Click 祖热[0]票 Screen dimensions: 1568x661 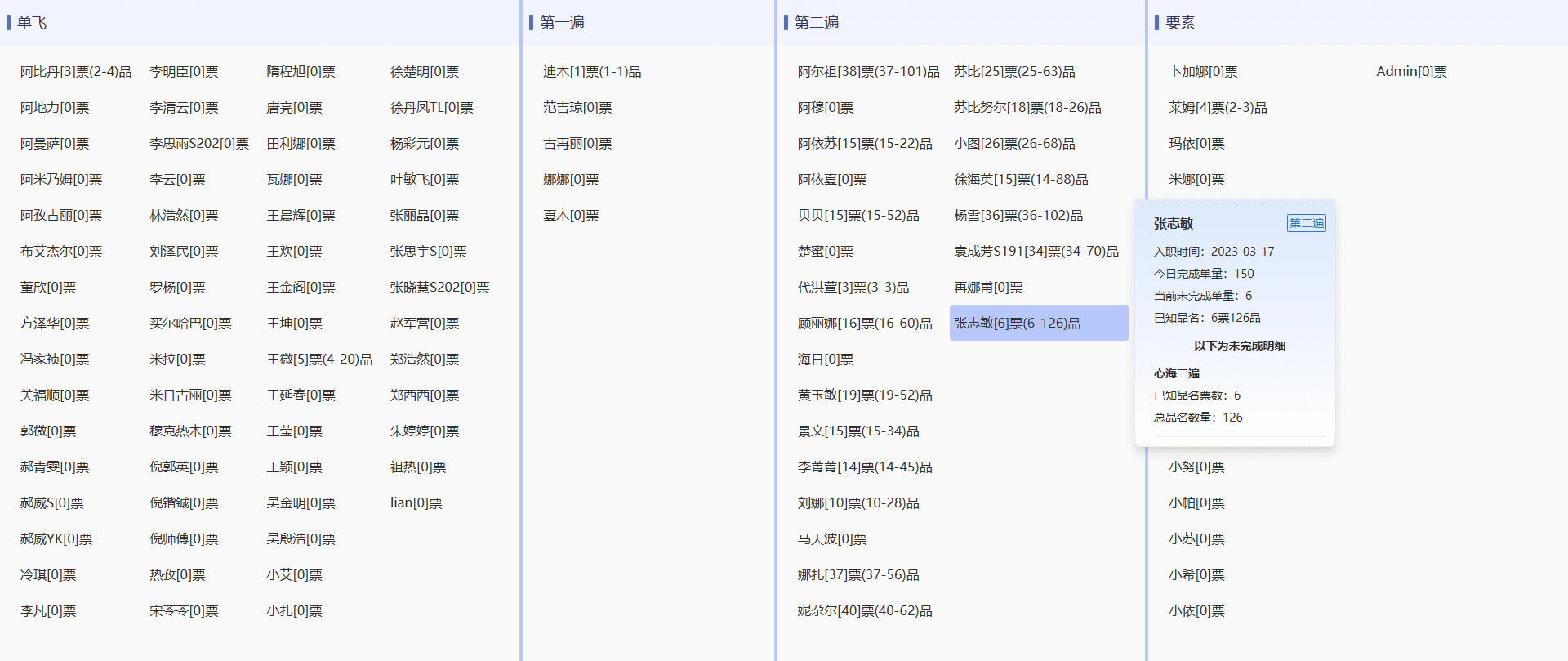pyautogui.click(x=418, y=467)
